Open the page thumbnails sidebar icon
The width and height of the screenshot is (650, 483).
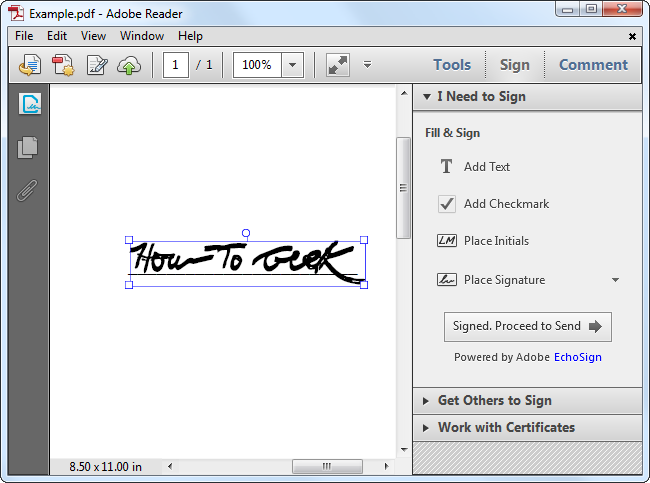tap(28, 147)
